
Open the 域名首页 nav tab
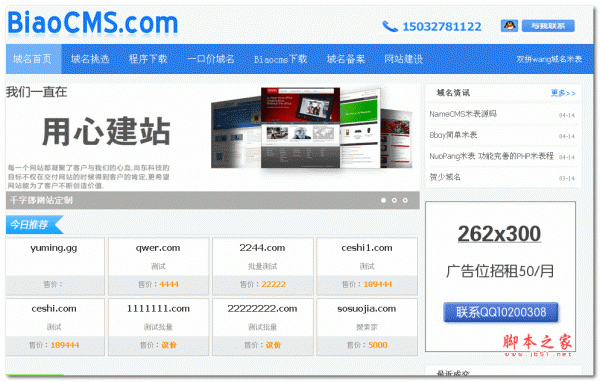pyautogui.click(x=33, y=59)
